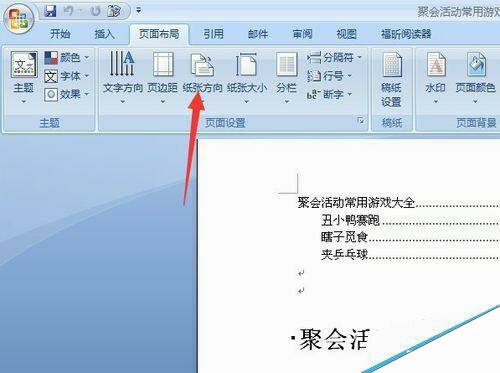Image resolution: width=500 pixels, height=373 pixels.
Task: Save document via quick access toolbar
Action: (x=50, y=12)
